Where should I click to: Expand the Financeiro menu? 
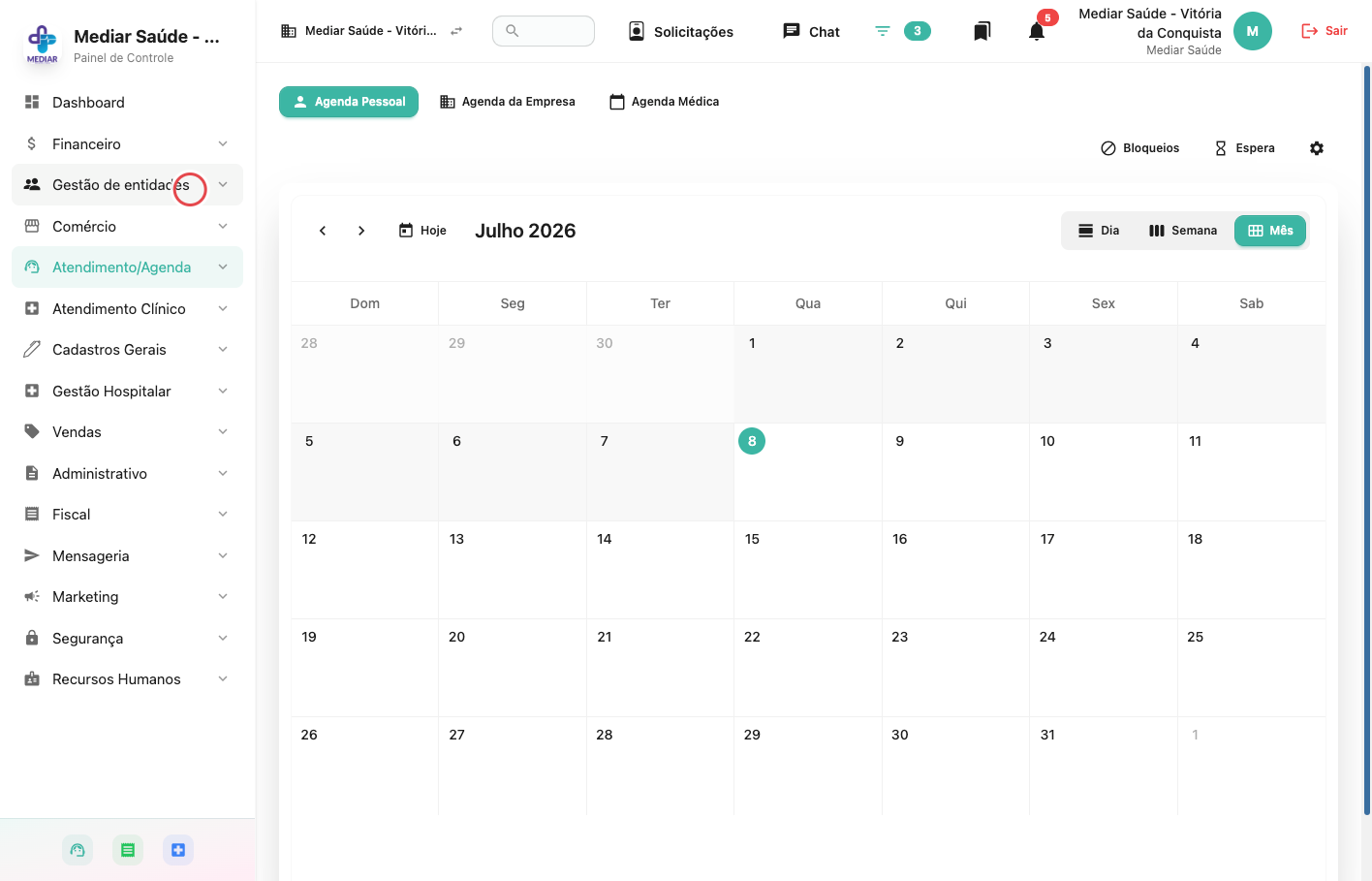click(x=127, y=143)
